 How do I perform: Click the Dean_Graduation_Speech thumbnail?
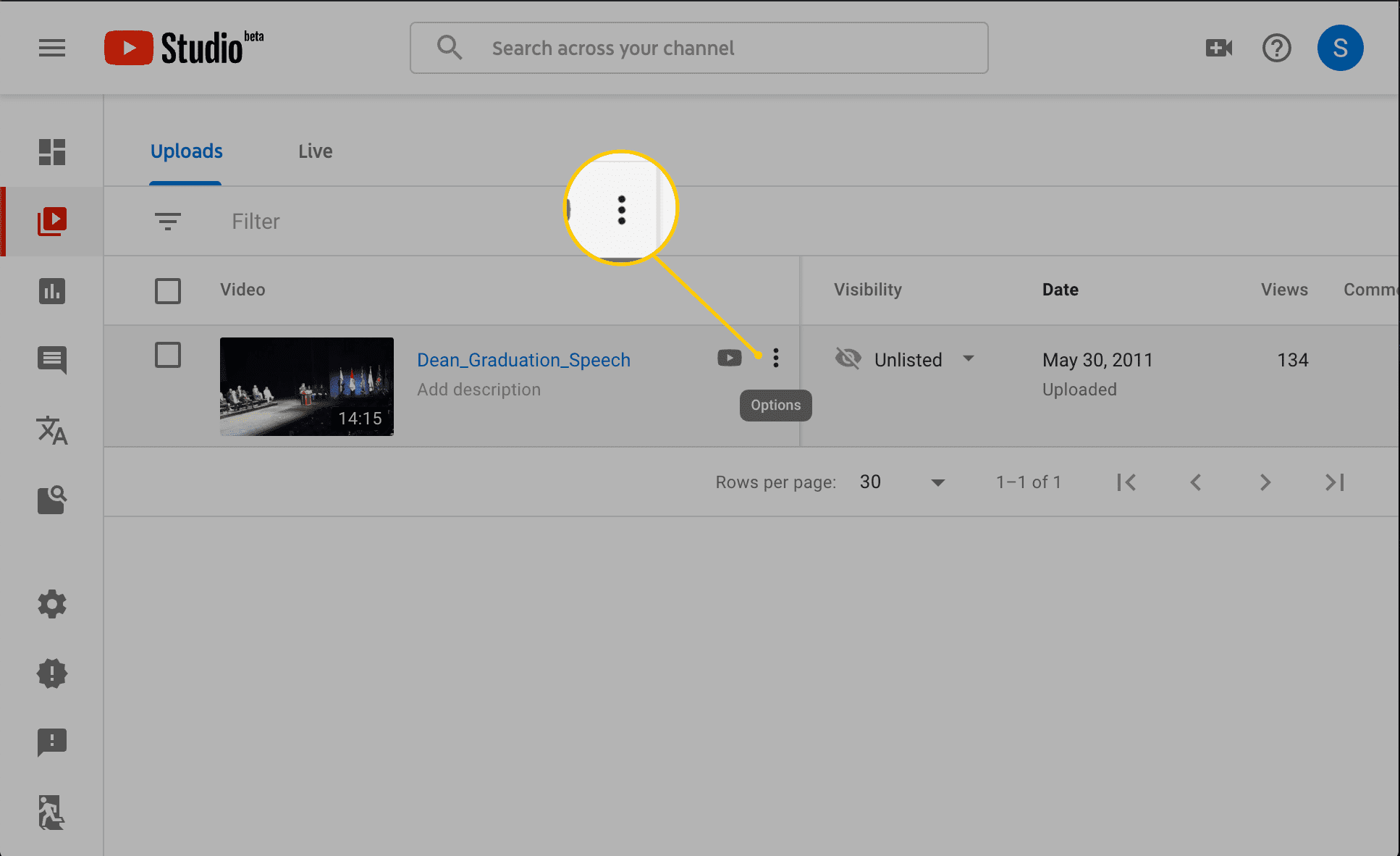click(x=305, y=385)
